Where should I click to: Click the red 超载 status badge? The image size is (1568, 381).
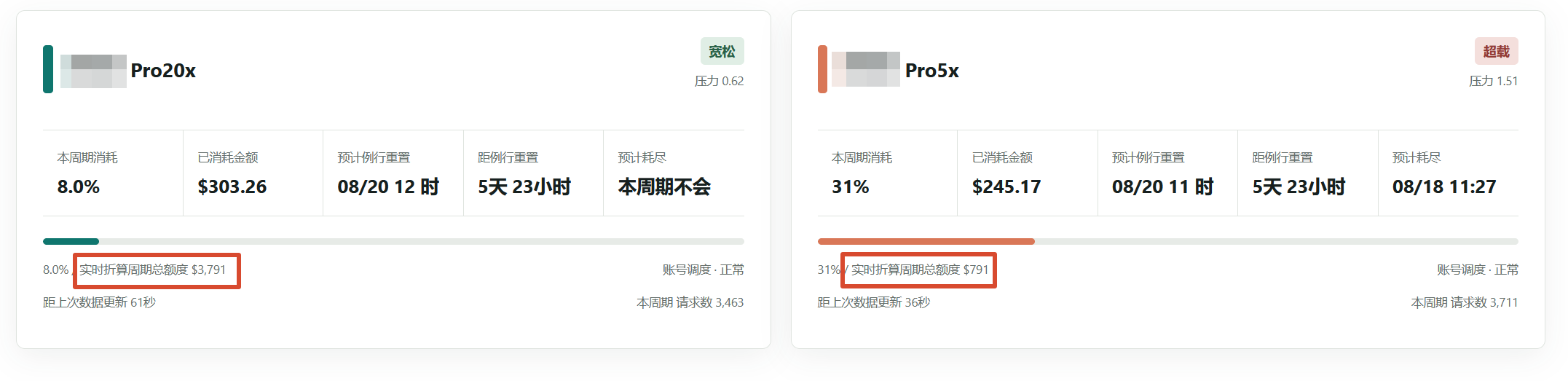click(x=1496, y=51)
